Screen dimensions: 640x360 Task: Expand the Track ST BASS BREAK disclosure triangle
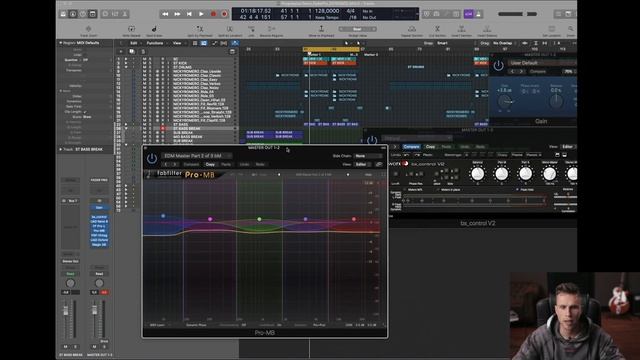[60, 149]
